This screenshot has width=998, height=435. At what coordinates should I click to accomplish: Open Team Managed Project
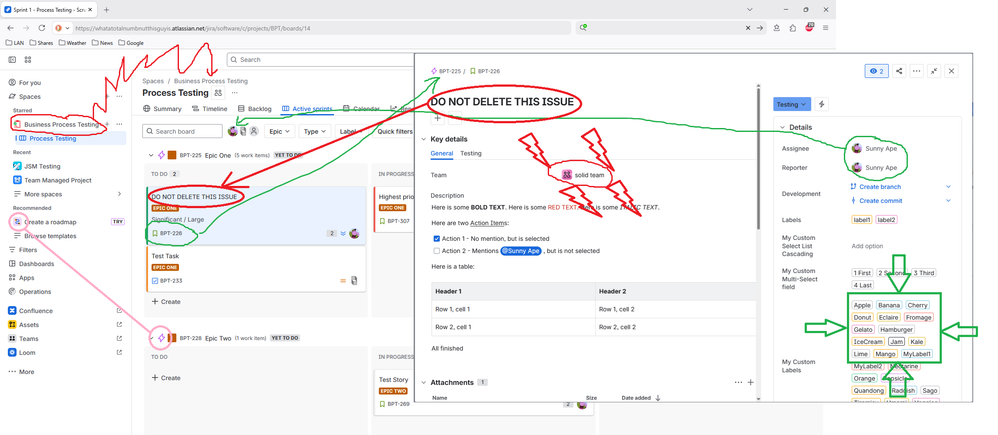coord(57,180)
